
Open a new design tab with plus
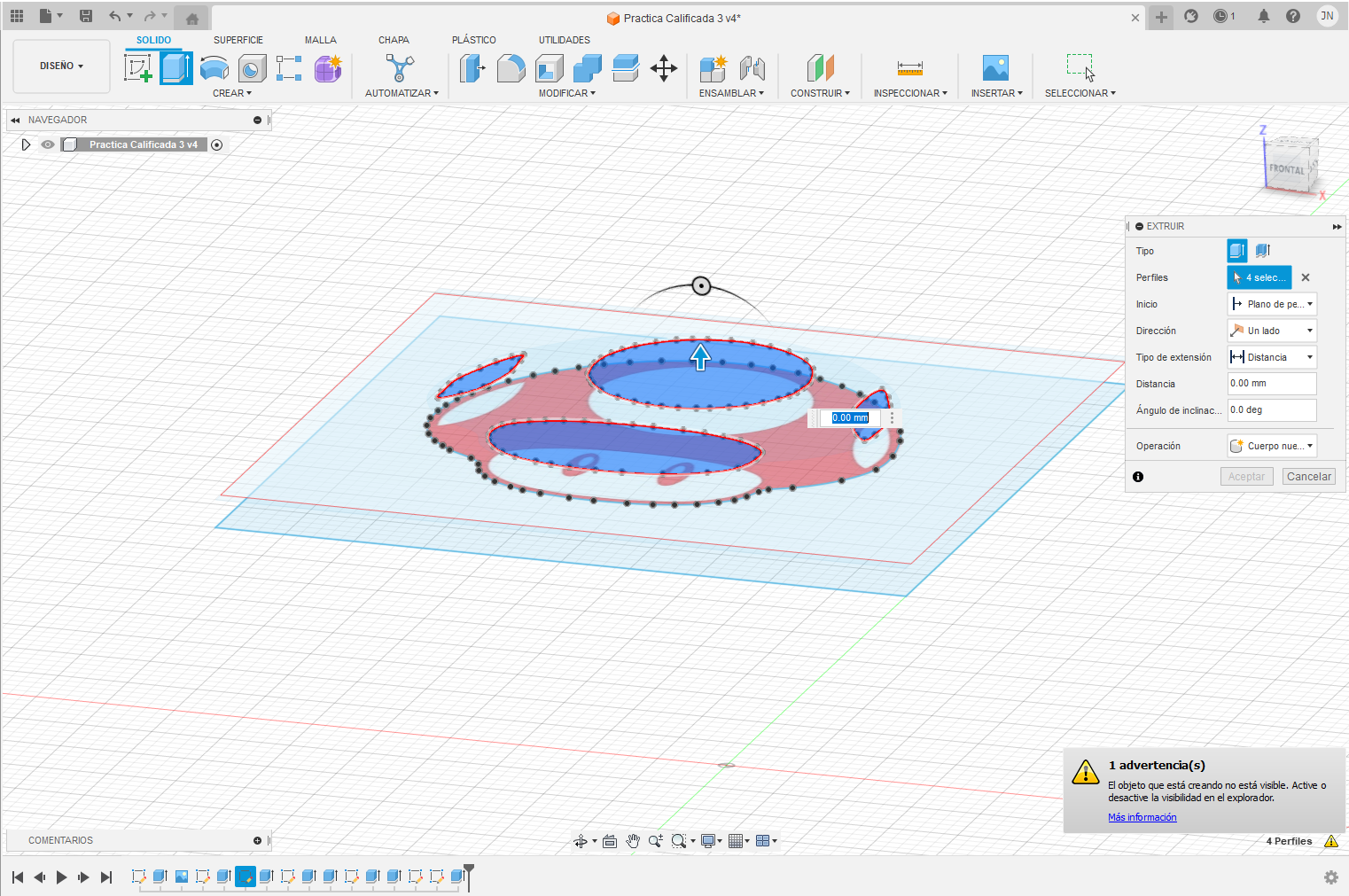[1161, 17]
